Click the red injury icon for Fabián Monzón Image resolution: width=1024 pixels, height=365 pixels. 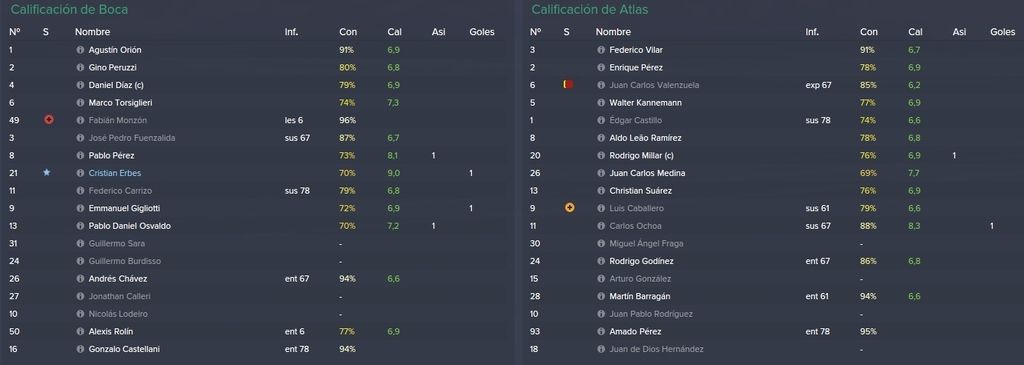[x=48, y=120]
